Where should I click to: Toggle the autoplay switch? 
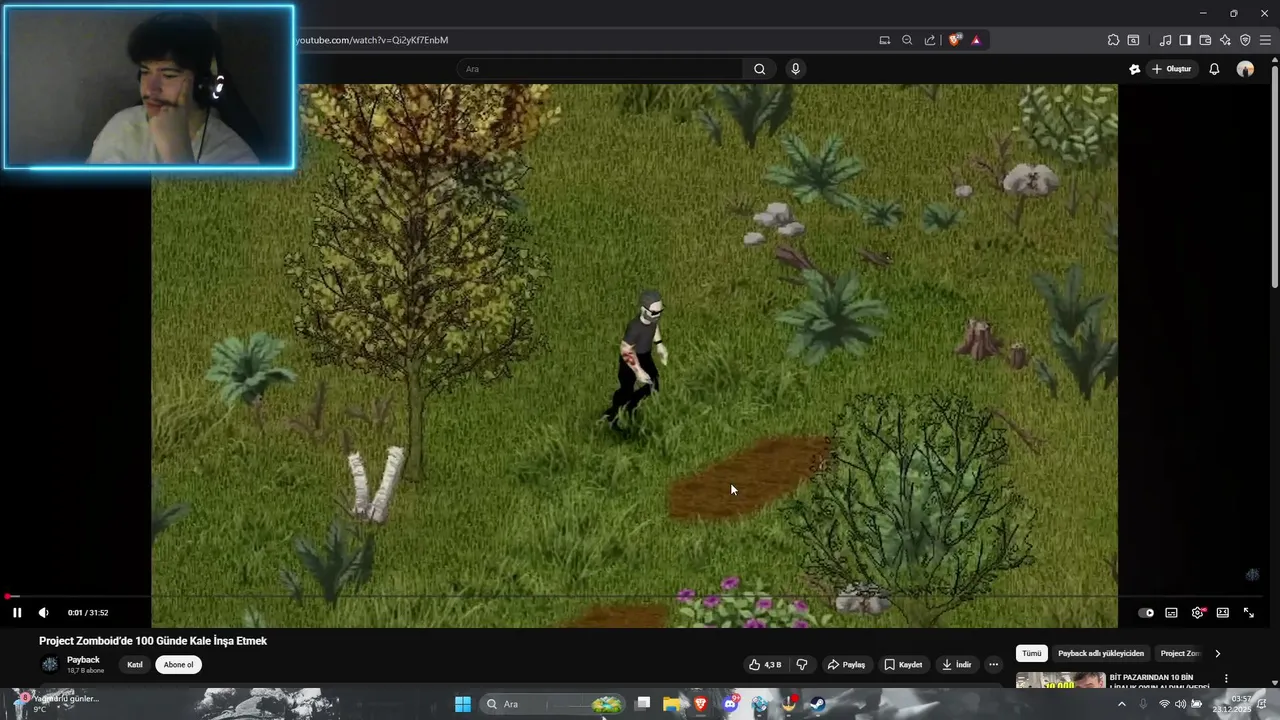coord(1146,613)
